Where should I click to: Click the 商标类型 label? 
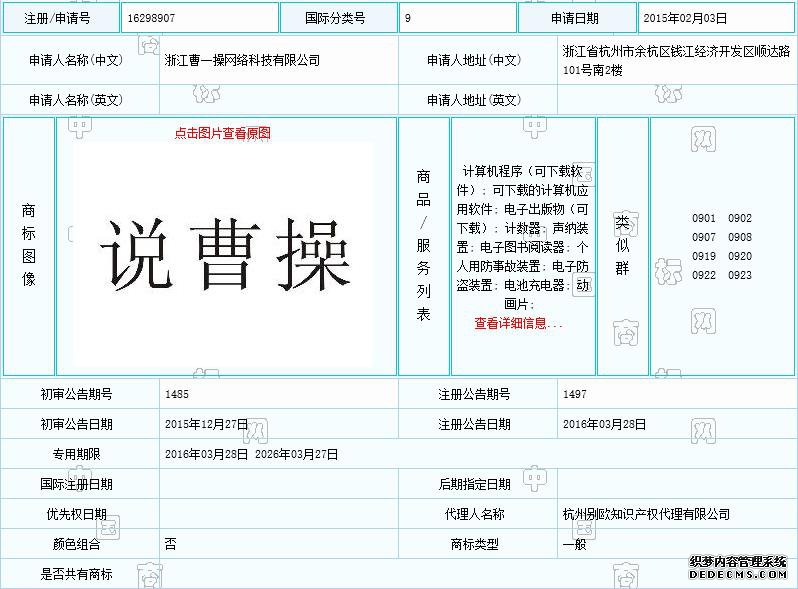point(474,544)
